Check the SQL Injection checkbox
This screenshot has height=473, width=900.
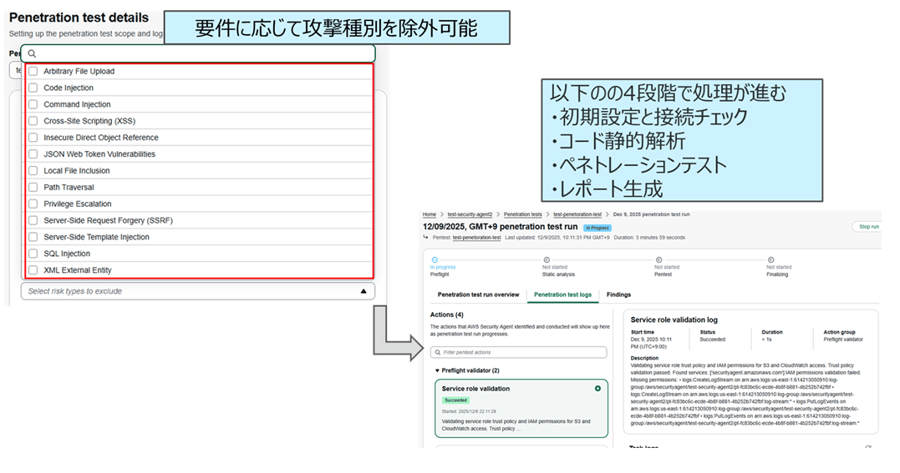coord(34,254)
